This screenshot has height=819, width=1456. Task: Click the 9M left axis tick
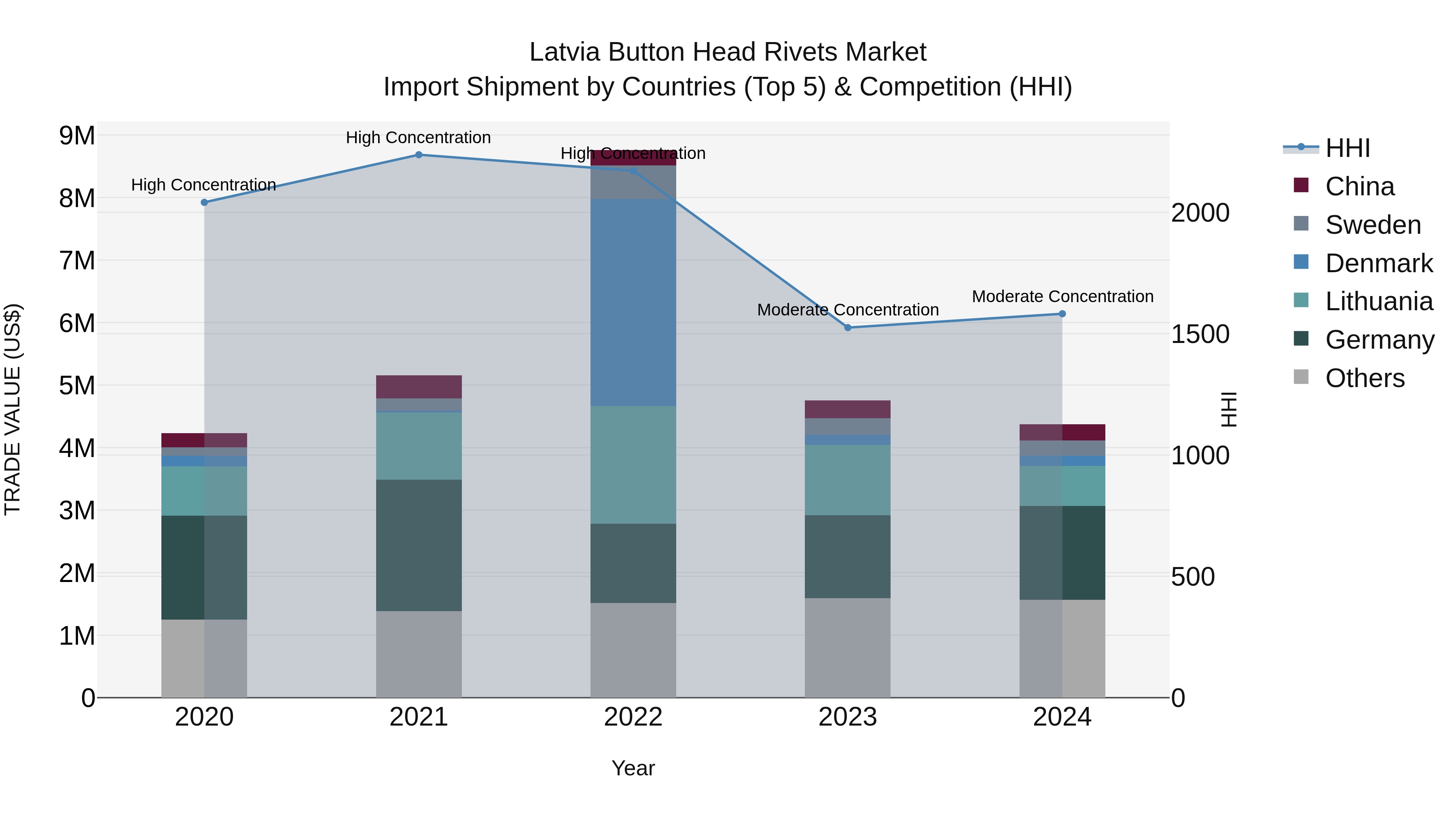click(x=77, y=135)
